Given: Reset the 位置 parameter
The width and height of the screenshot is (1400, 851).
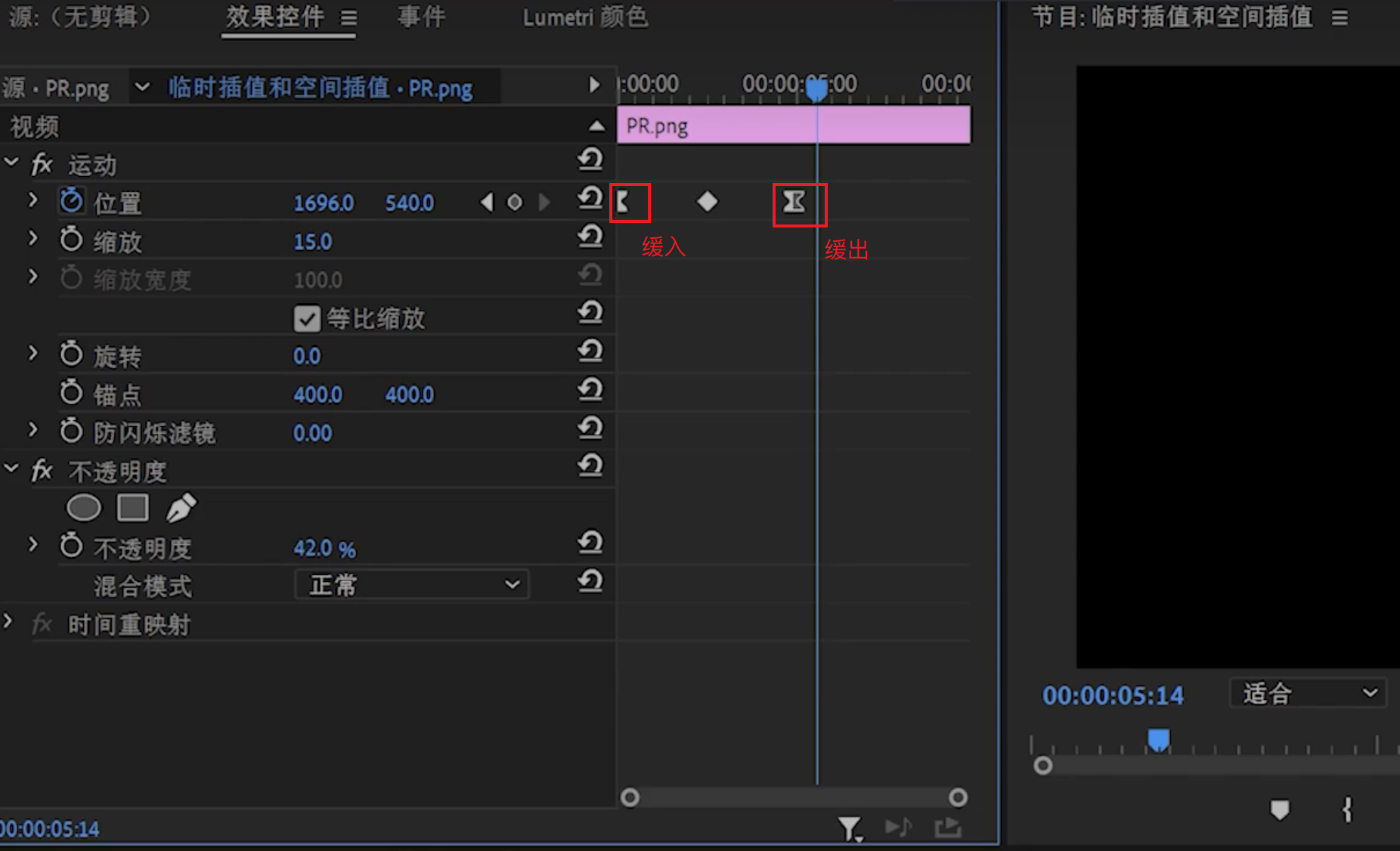Looking at the screenshot, I should pyautogui.click(x=590, y=199).
